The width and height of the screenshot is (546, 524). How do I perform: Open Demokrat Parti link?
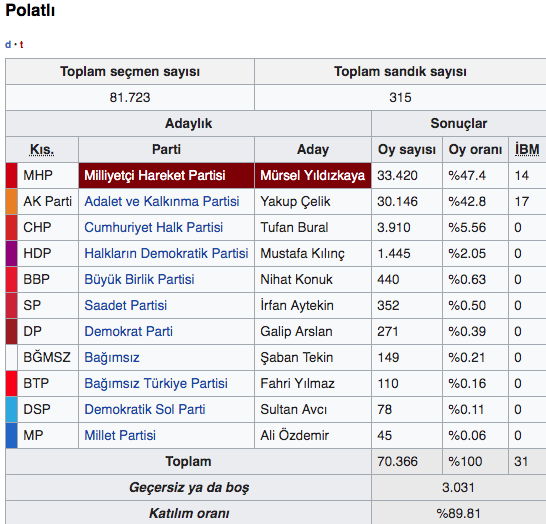[128, 331]
